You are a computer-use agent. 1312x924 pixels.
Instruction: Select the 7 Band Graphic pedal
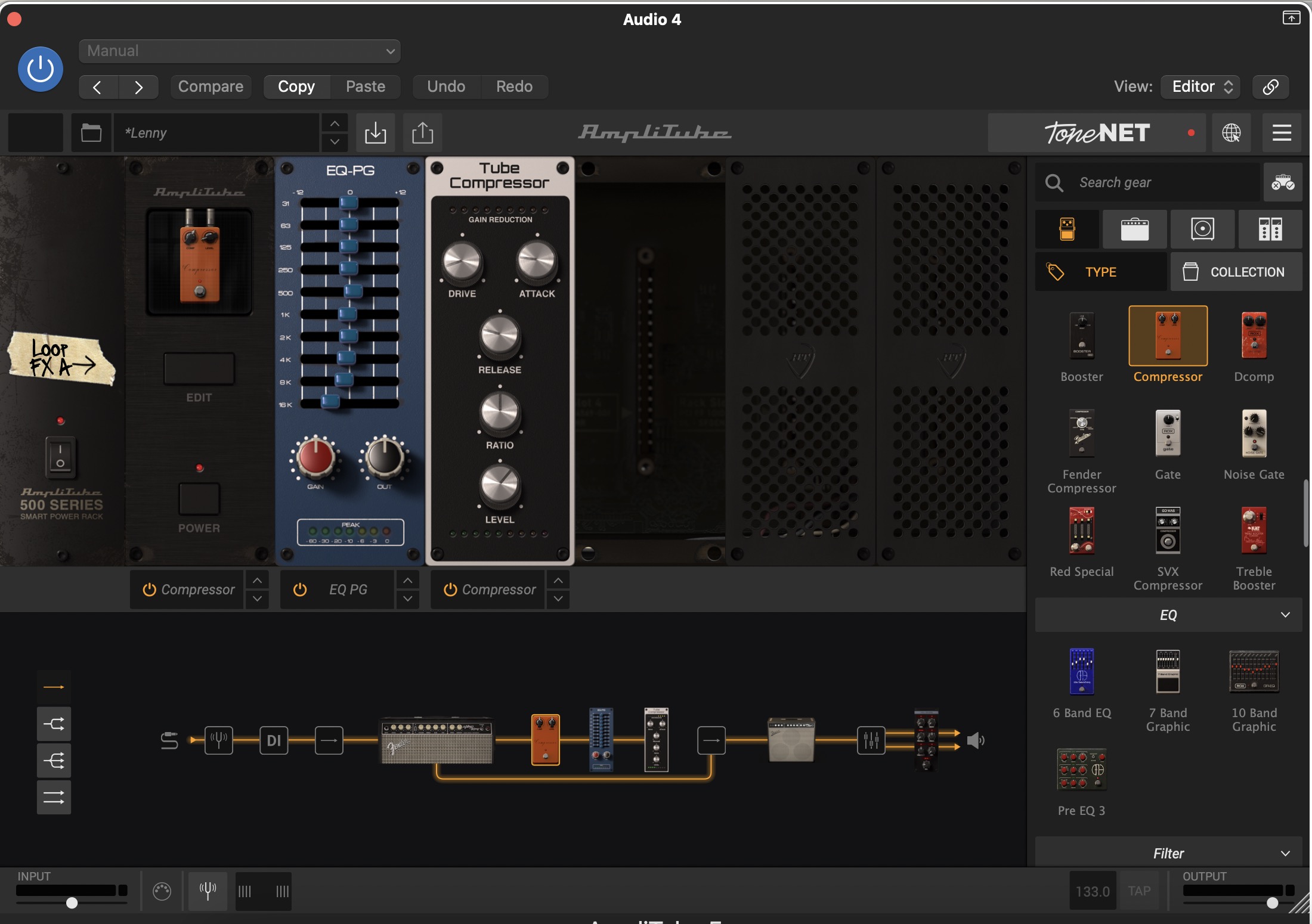[1168, 671]
